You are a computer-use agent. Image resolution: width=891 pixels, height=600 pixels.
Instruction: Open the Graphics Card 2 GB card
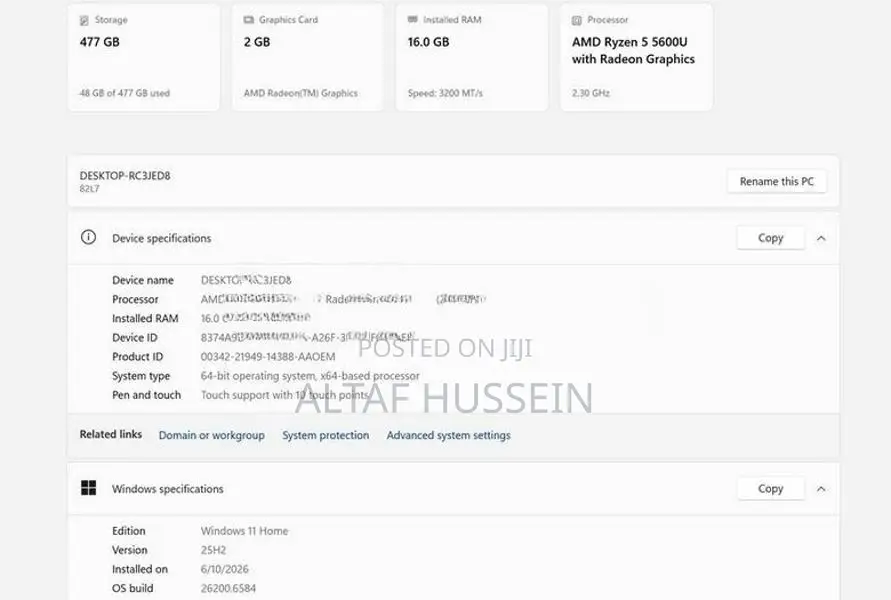(307, 57)
